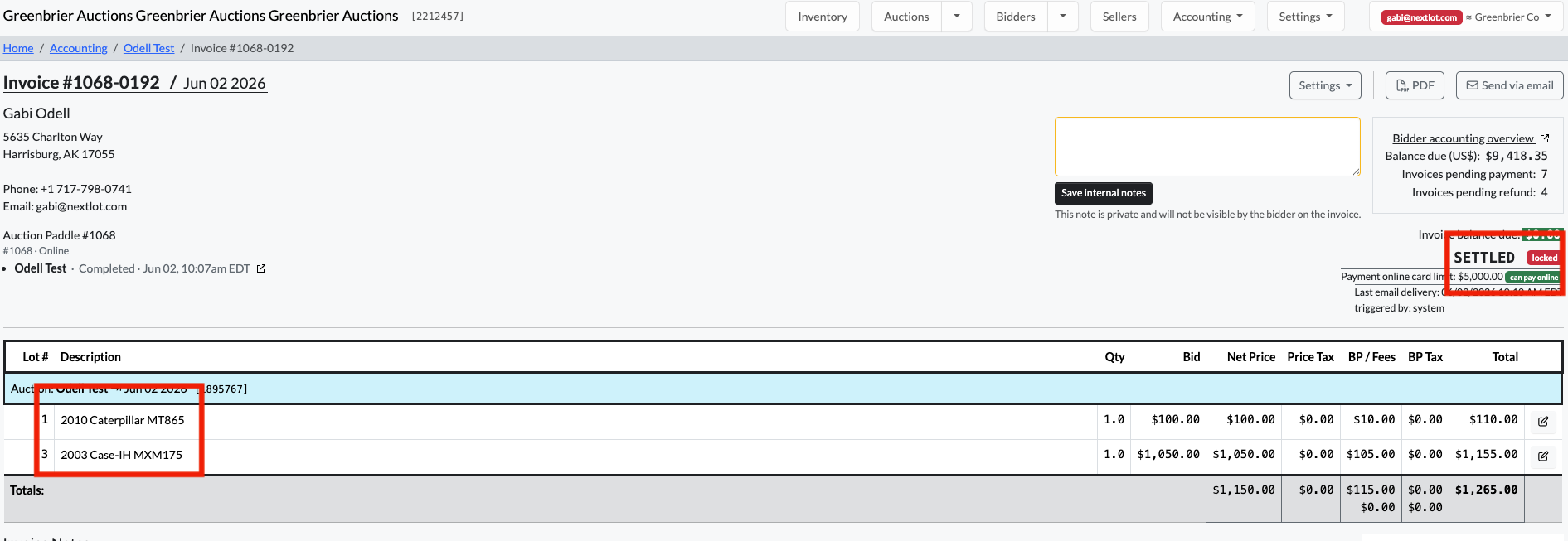The image size is (1568, 541).
Task: Click the can pay online badge
Action: tap(1534, 278)
